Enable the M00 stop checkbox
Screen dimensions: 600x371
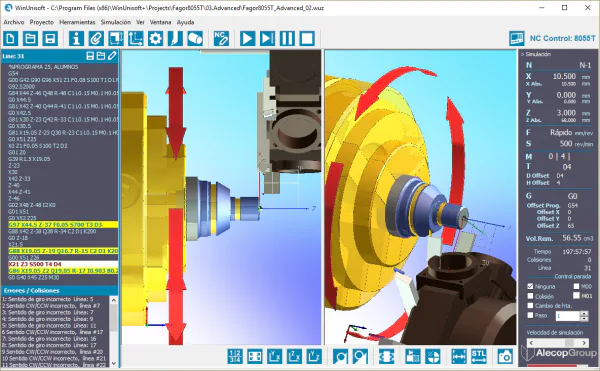coord(576,286)
